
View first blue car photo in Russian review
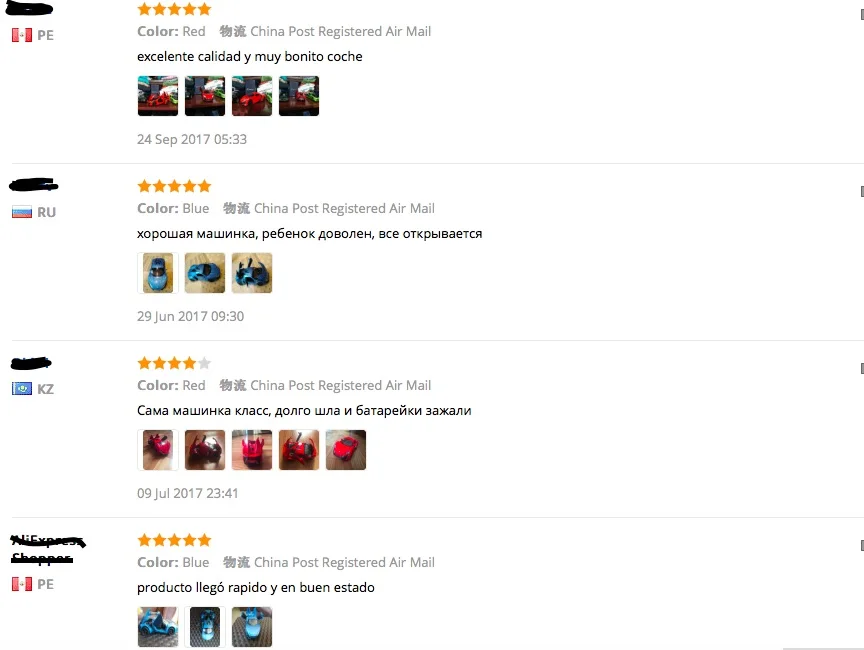[x=158, y=273]
